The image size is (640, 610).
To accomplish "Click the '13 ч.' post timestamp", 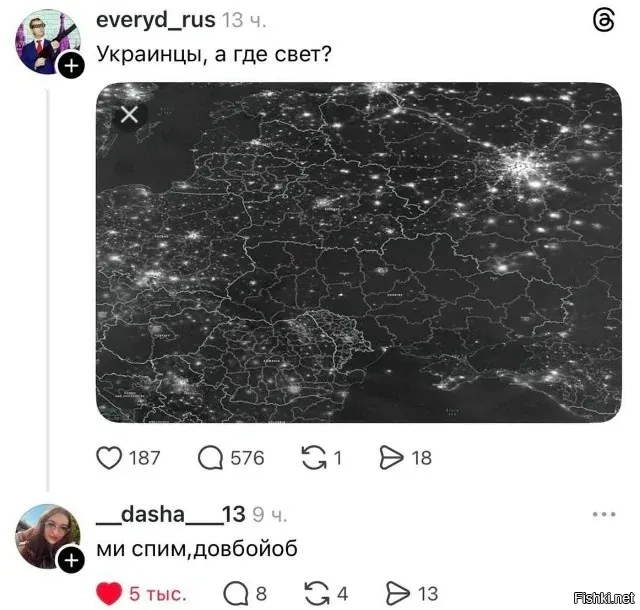I will tap(244, 20).
